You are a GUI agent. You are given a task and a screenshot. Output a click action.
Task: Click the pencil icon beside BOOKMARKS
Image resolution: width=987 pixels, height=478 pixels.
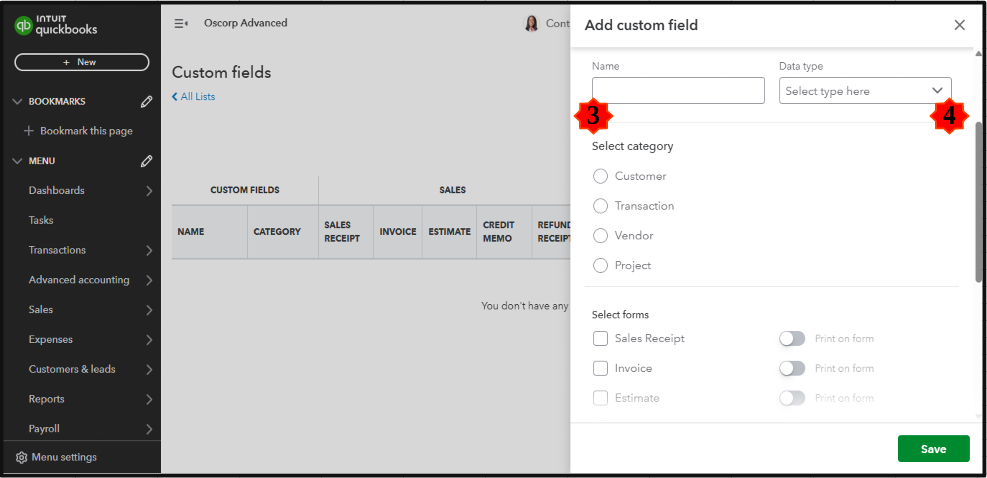[x=147, y=101]
